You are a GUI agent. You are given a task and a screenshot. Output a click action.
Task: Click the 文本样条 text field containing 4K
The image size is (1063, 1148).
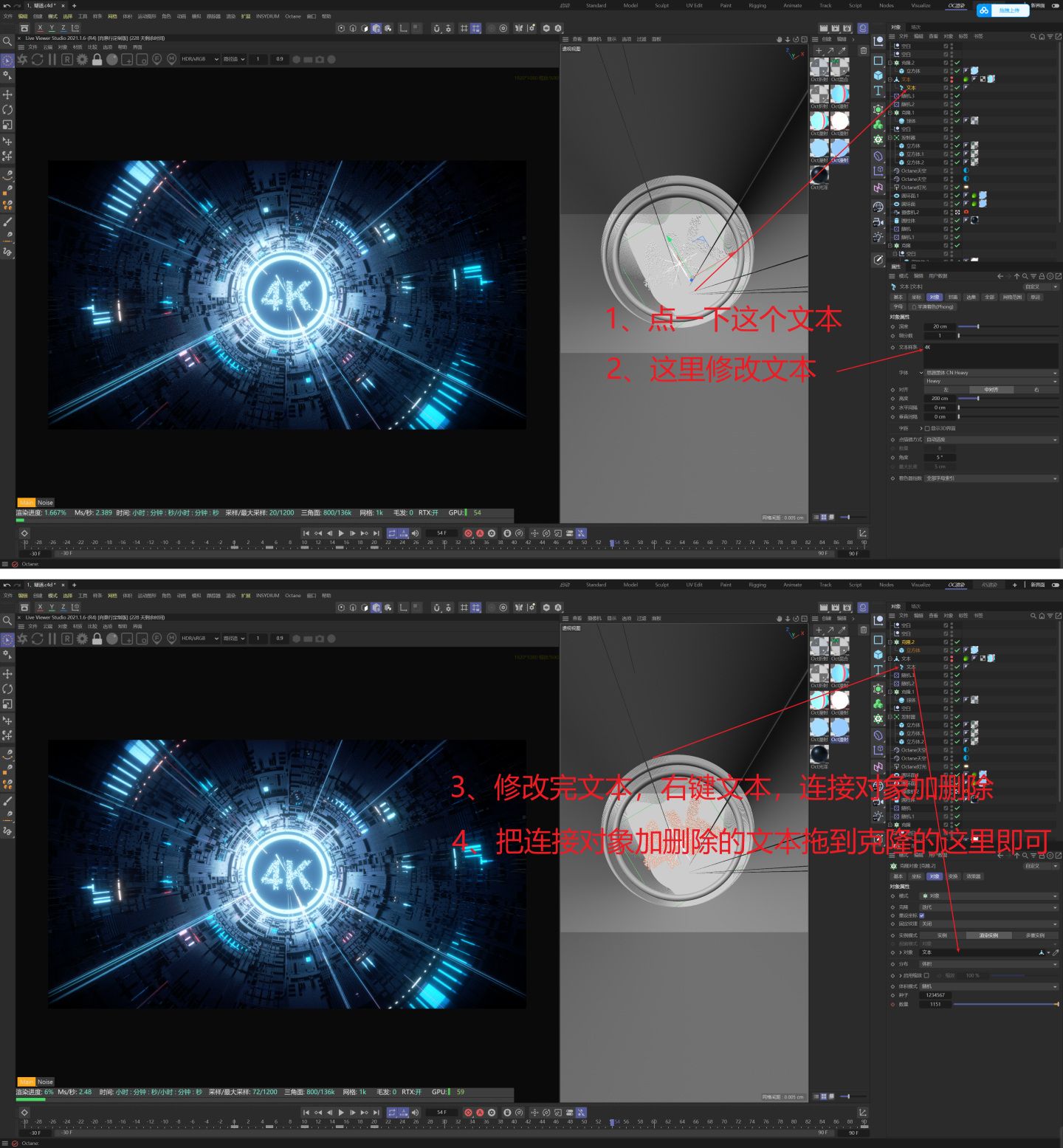click(x=991, y=356)
